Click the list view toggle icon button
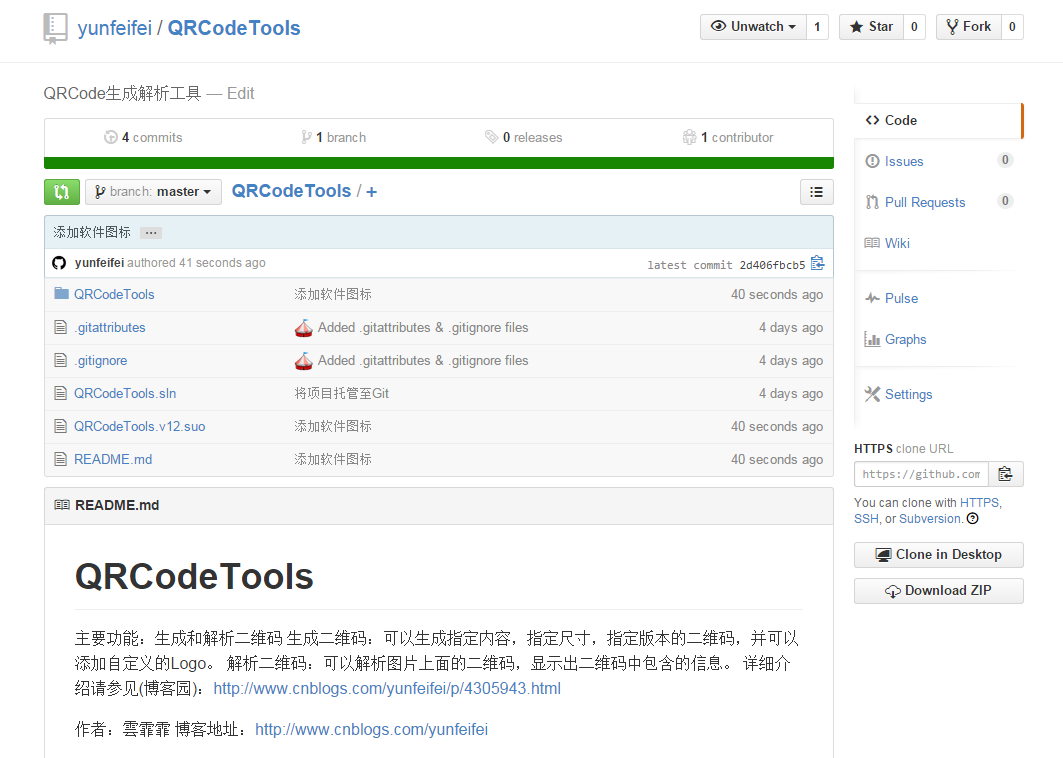 coord(816,192)
